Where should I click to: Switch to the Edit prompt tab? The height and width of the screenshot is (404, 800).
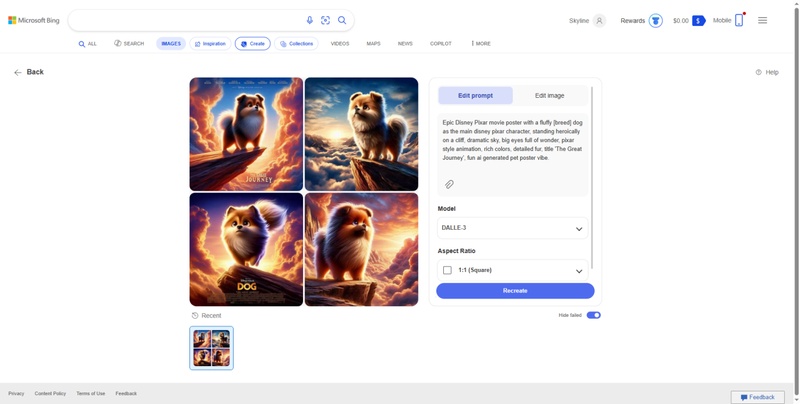[476, 95]
